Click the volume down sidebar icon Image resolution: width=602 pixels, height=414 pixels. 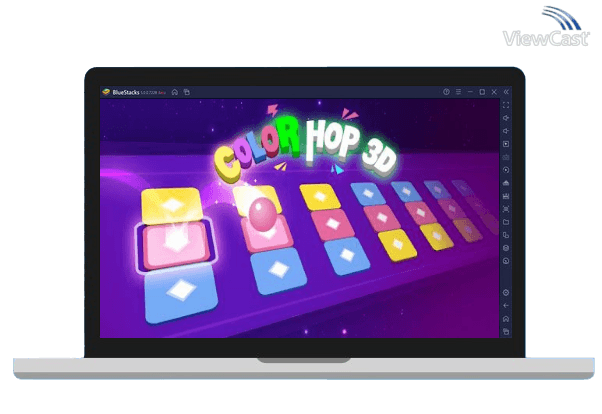(506, 131)
